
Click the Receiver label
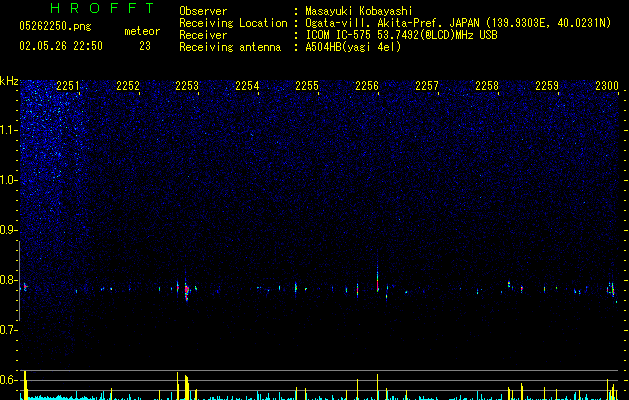203,35
